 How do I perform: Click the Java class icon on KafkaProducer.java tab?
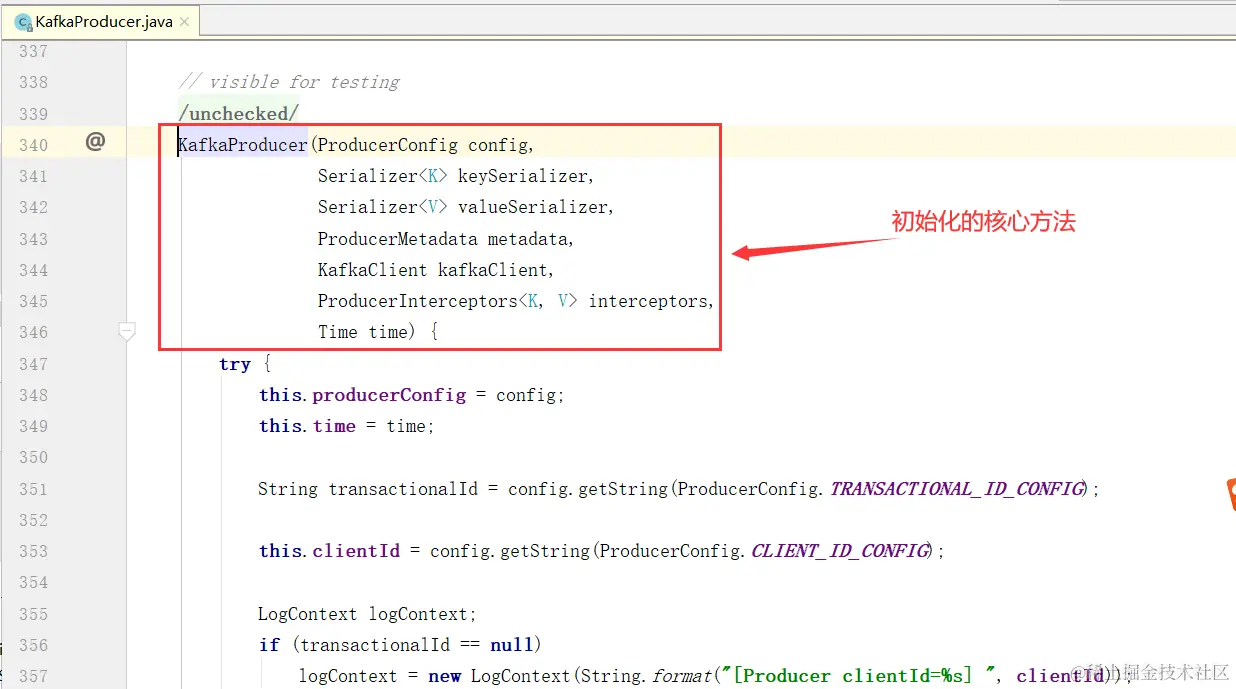[x=23, y=21]
